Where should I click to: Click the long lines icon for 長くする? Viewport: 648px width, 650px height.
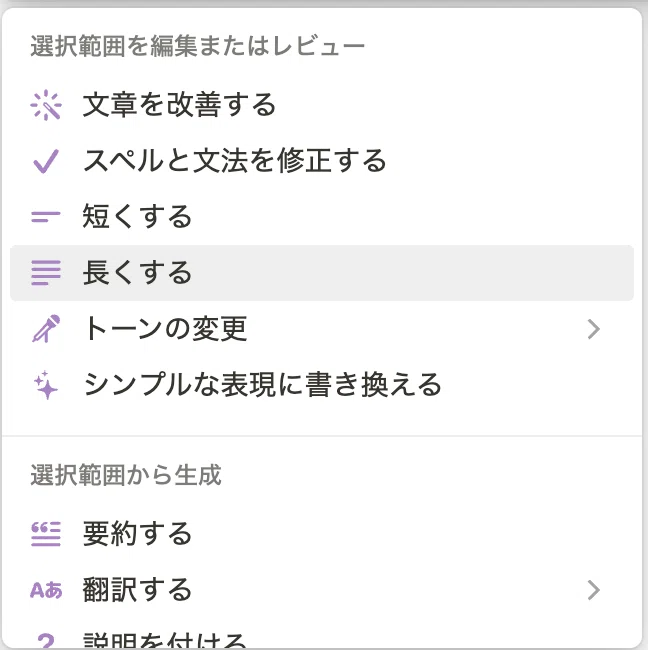click(x=46, y=273)
